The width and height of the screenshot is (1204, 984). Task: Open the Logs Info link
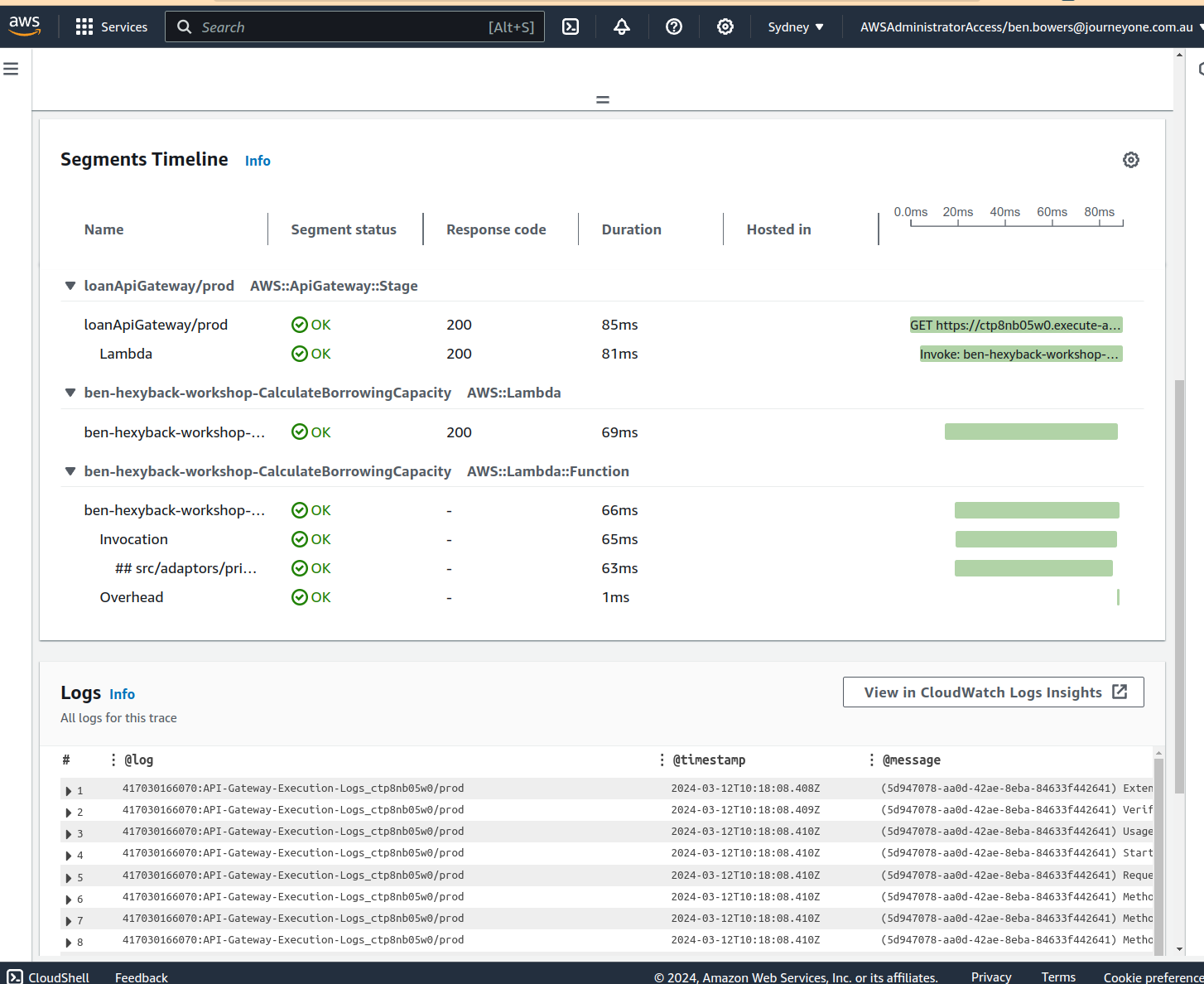(x=122, y=694)
